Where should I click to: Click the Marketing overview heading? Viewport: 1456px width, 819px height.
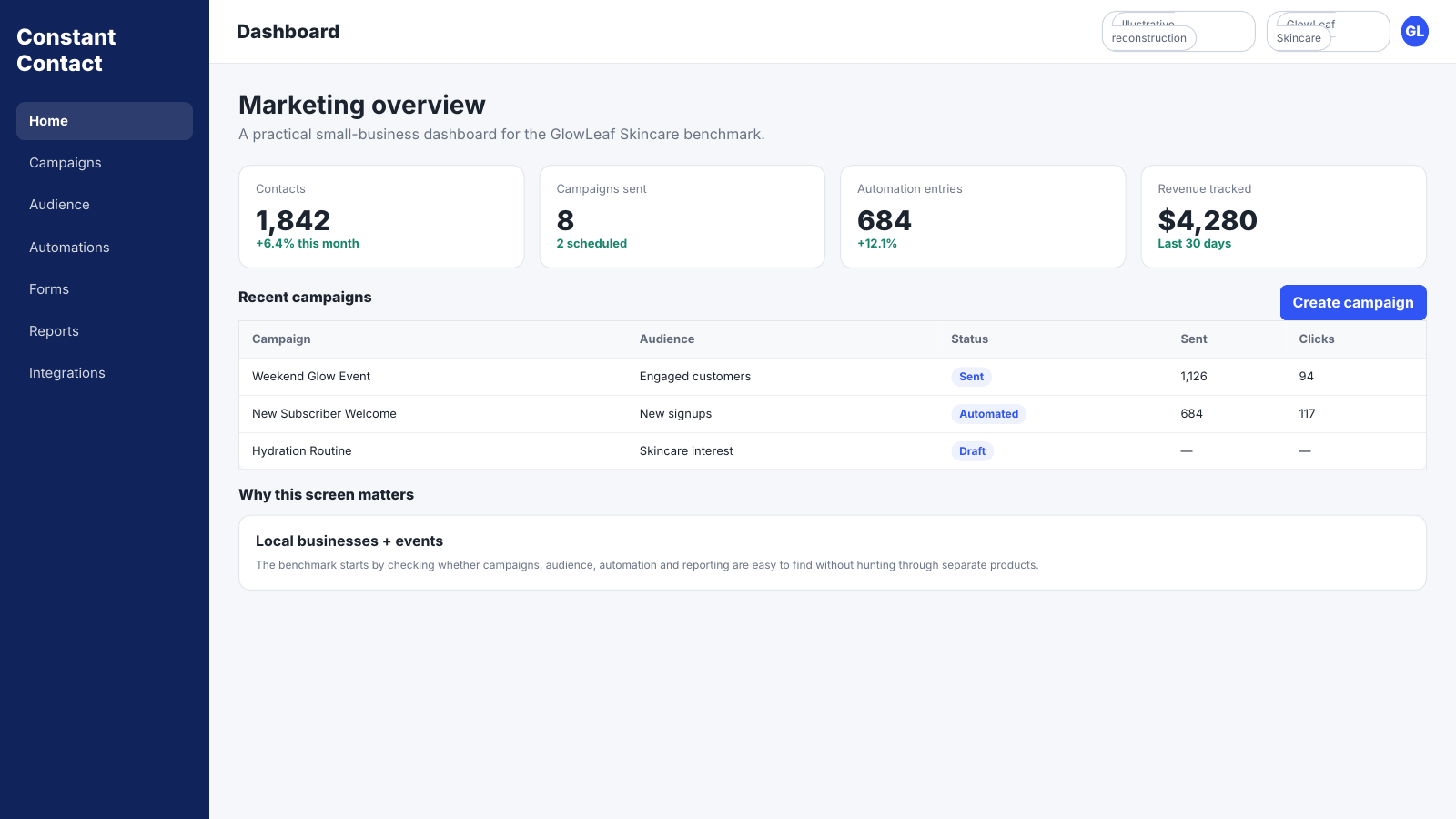click(x=362, y=106)
